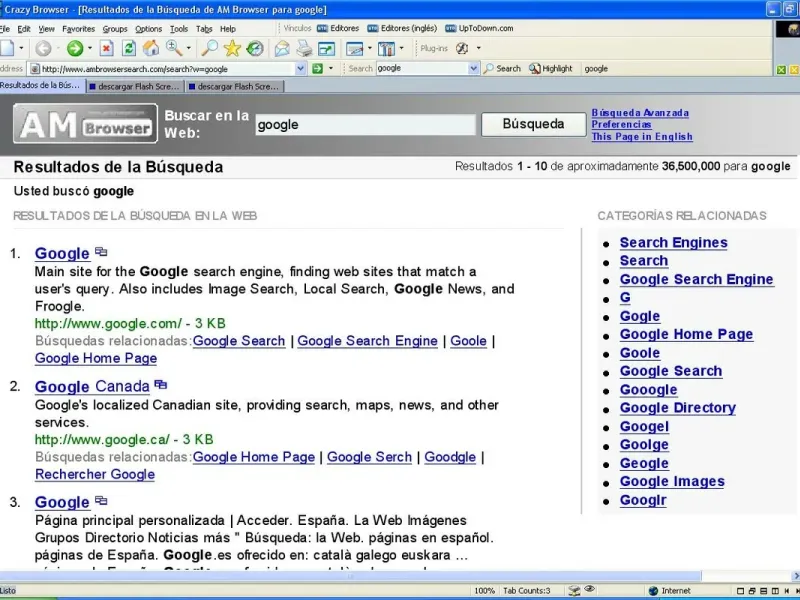Click the Búsqueda button
Viewport: 800px width, 600px height.
pyautogui.click(x=534, y=124)
